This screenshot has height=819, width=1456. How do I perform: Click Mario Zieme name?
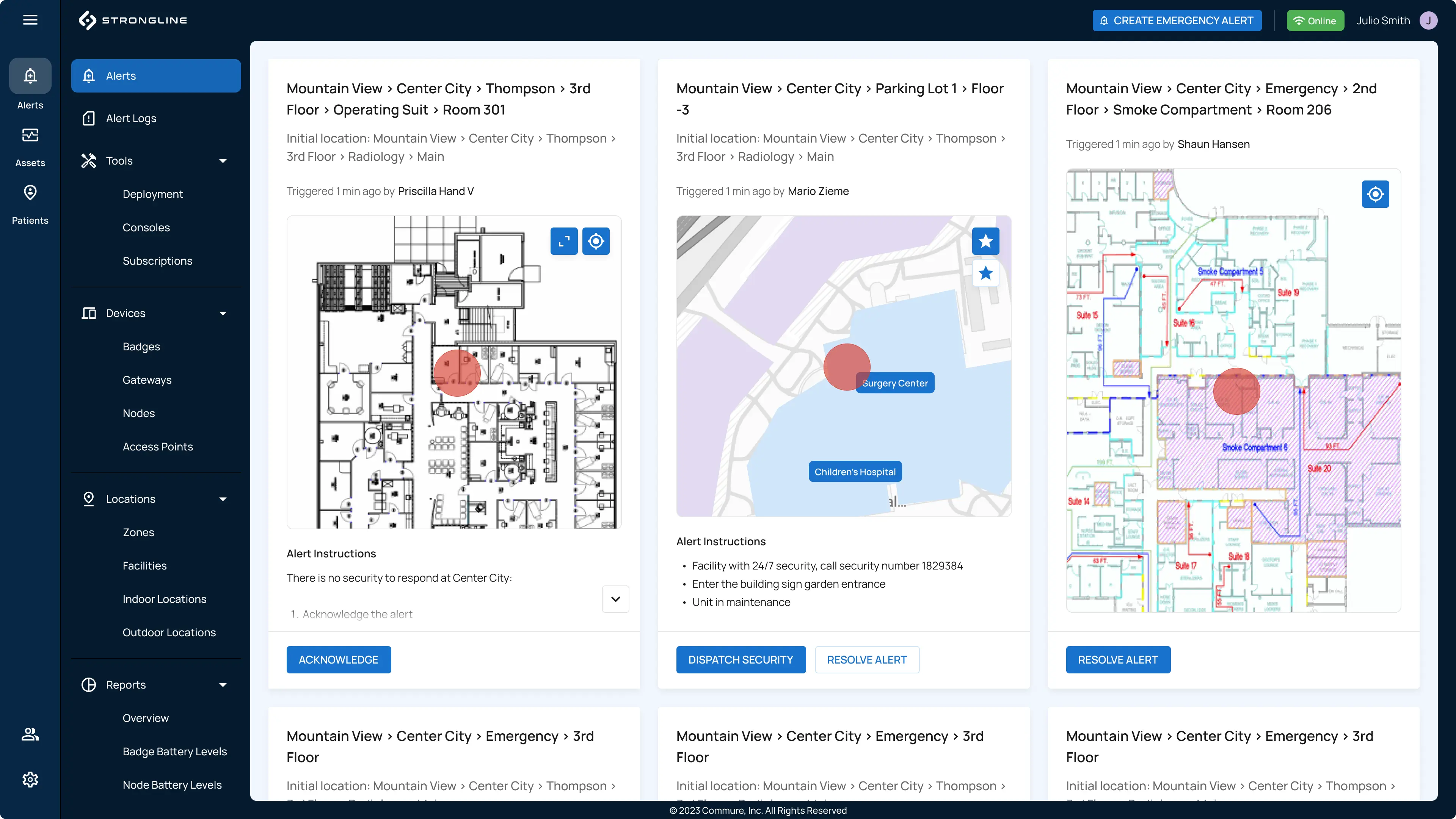818,191
